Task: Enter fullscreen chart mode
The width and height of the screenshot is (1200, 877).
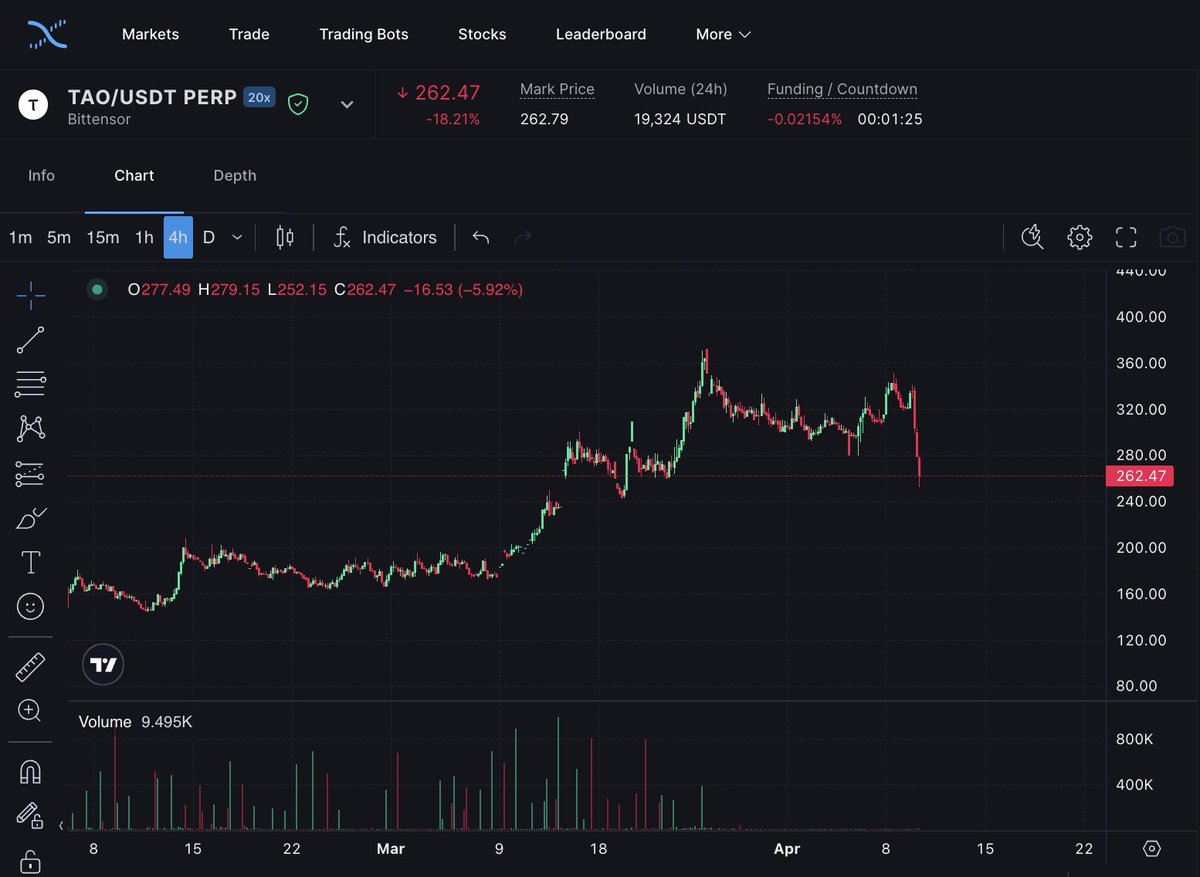Action: [1126, 237]
